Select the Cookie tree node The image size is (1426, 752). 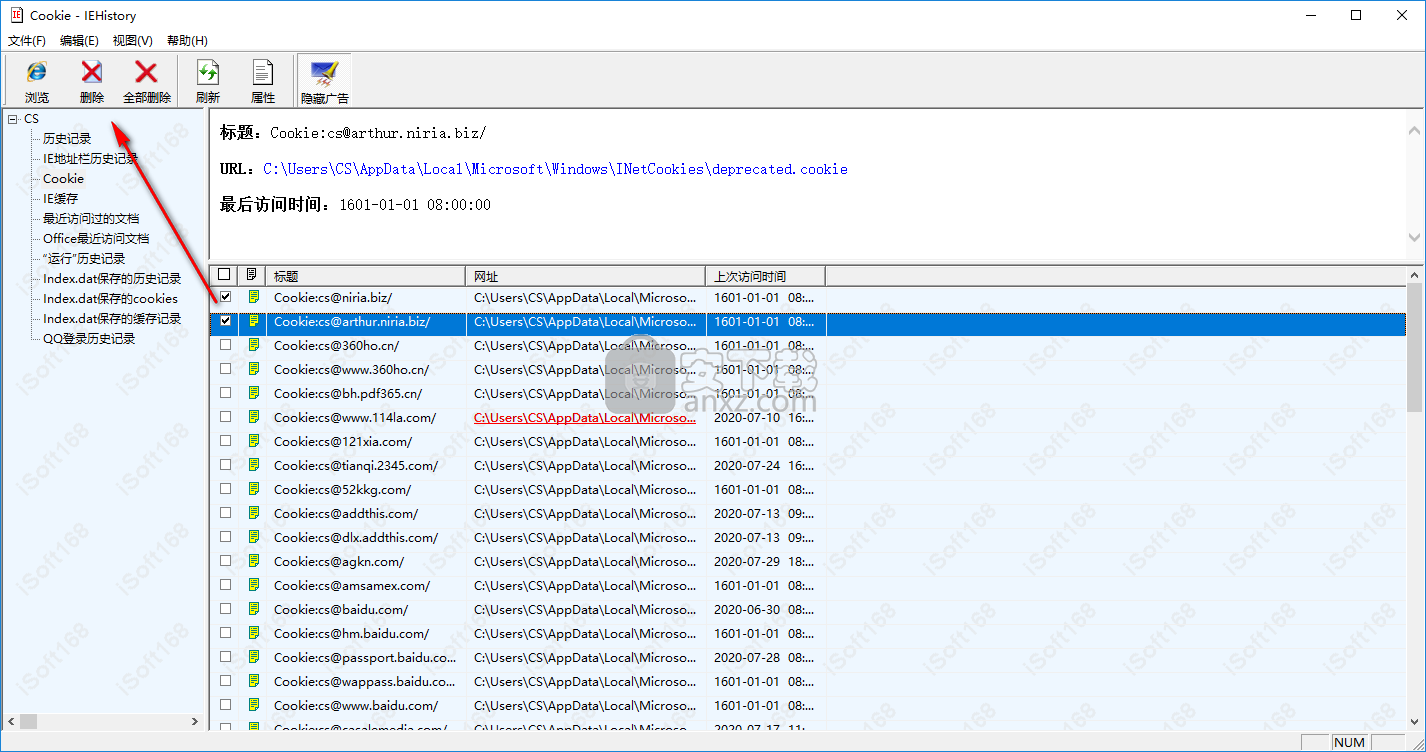coord(63,178)
